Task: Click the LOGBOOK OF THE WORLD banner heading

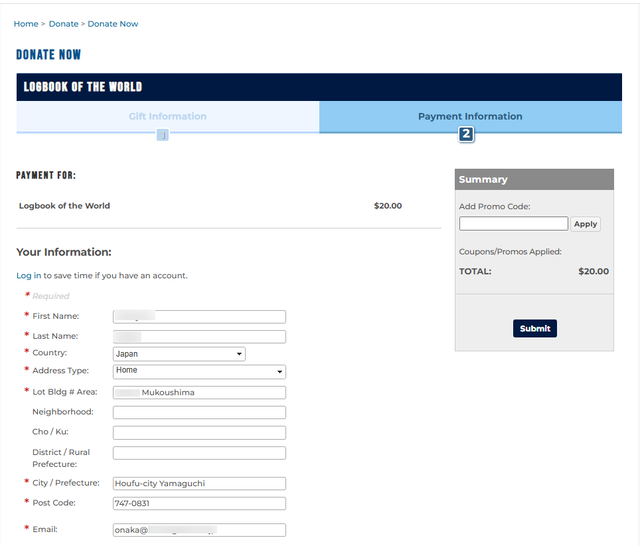Action: tap(83, 87)
